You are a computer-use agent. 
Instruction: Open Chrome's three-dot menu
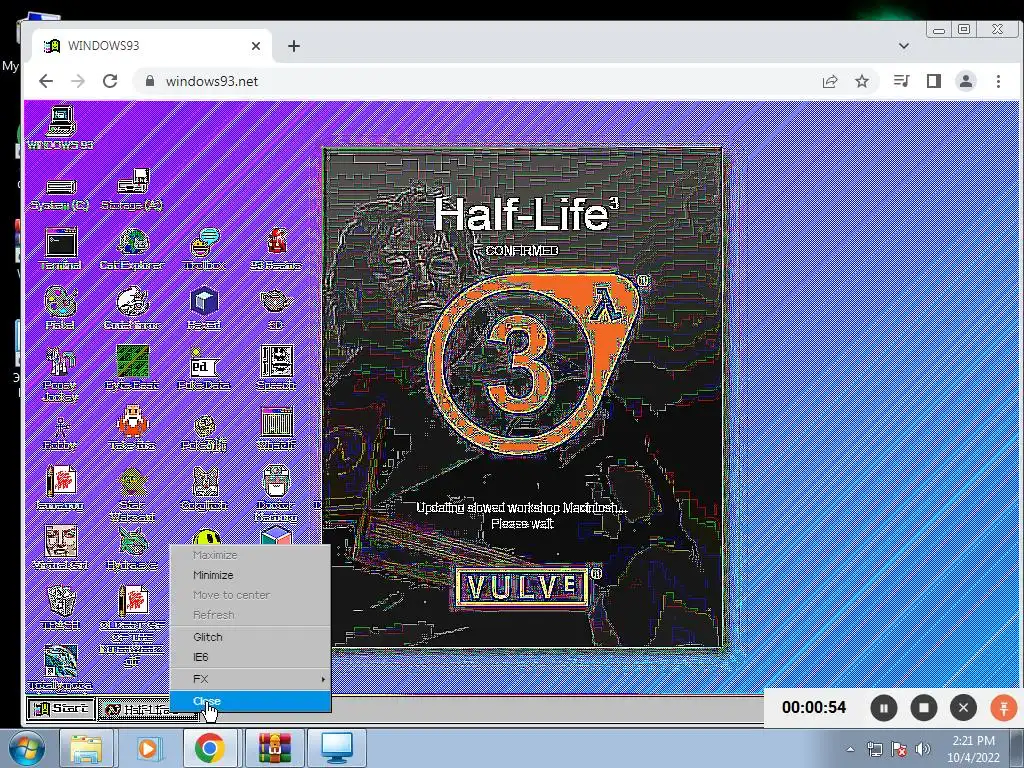998,81
